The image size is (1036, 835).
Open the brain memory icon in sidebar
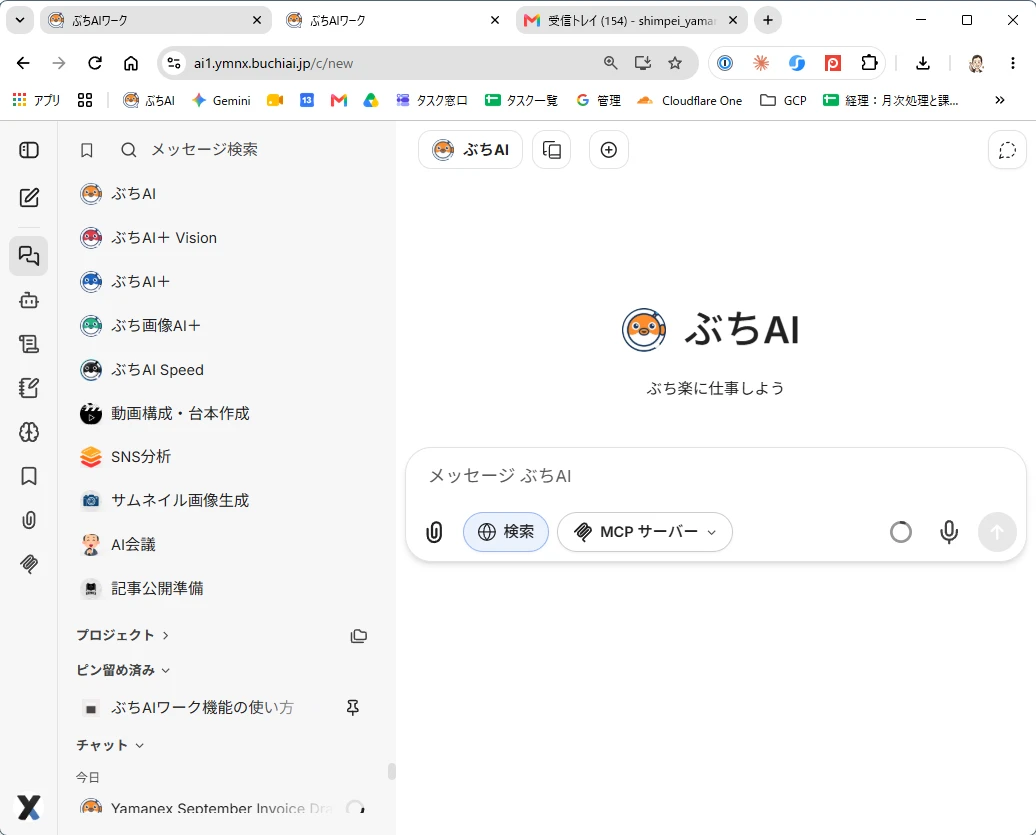coord(28,432)
